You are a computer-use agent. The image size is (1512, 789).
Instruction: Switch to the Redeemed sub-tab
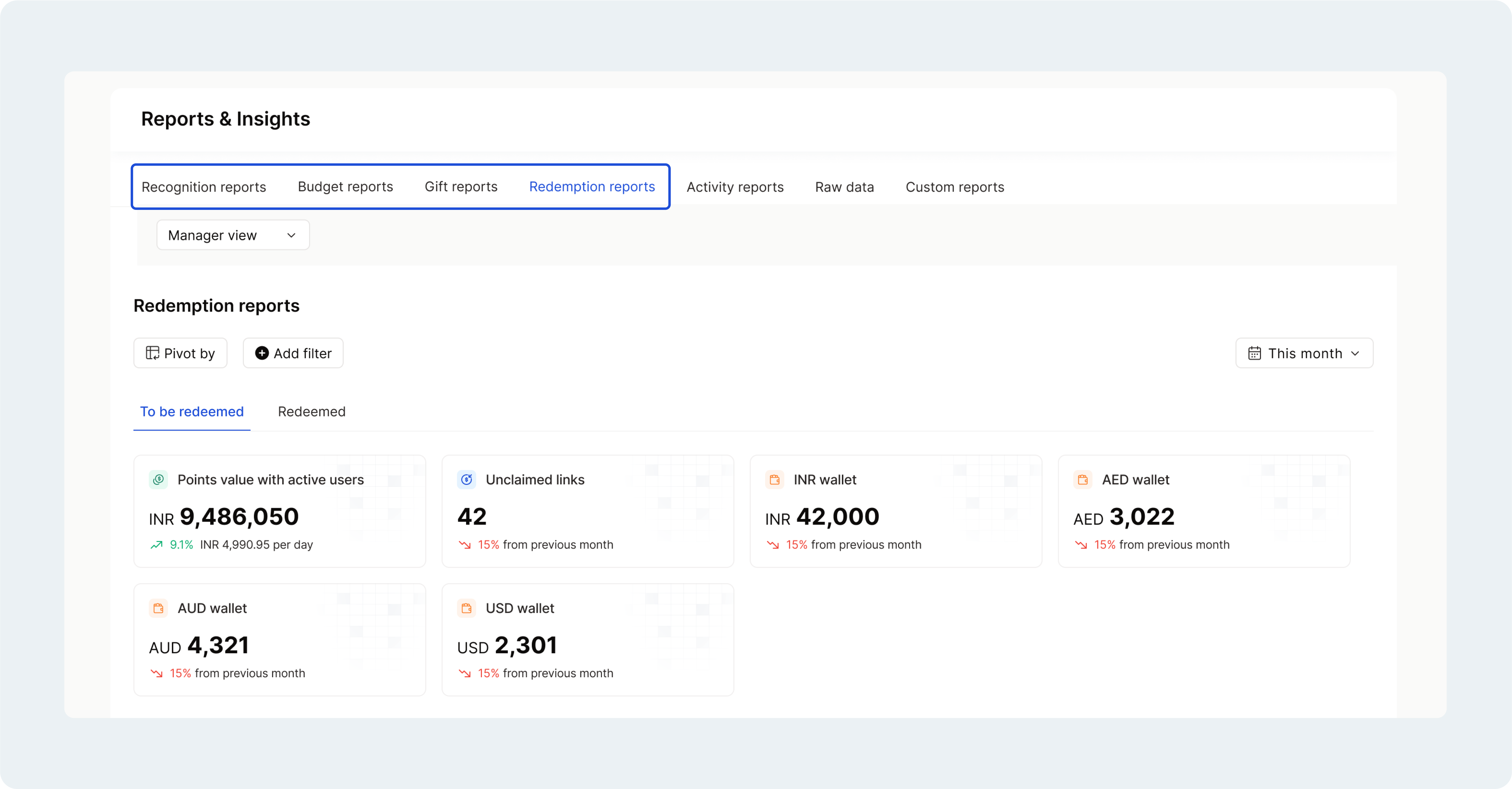click(x=312, y=412)
